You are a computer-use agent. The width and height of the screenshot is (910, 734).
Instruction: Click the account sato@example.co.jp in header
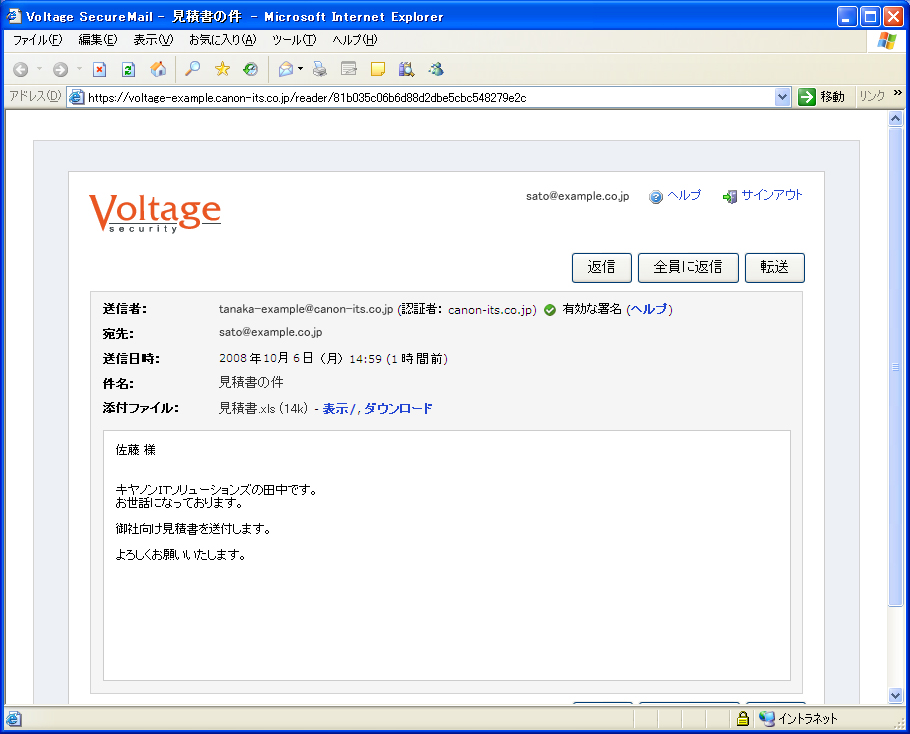tap(577, 196)
